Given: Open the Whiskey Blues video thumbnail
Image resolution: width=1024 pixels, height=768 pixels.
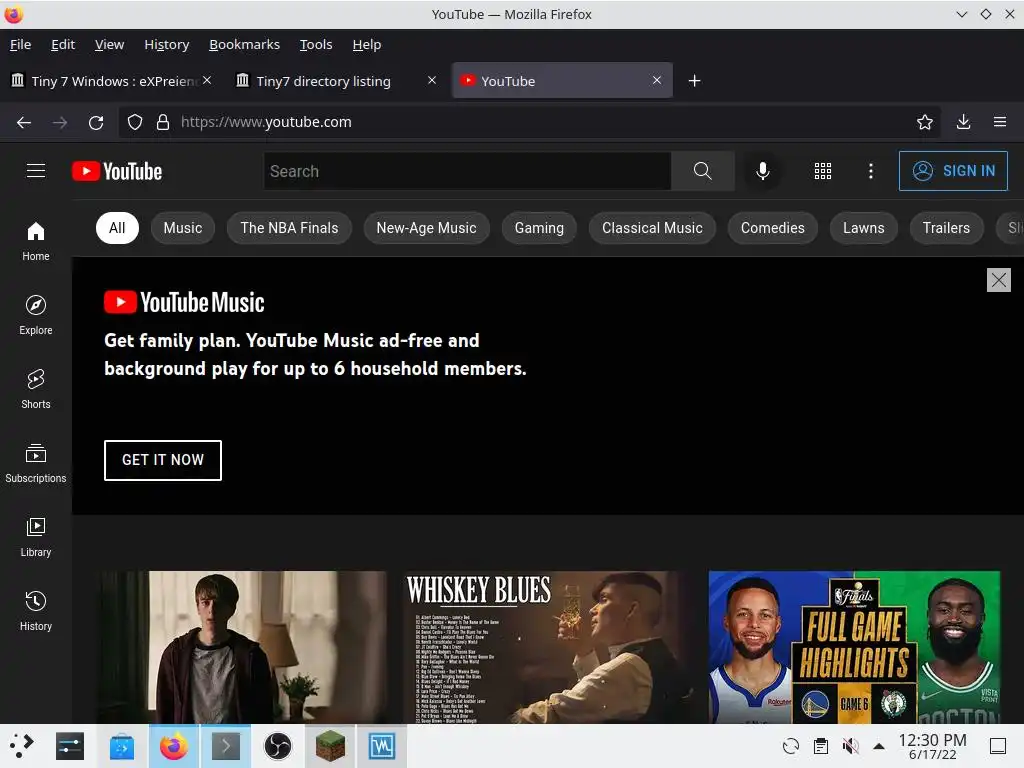Looking at the screenshot, I should (x=550, y=647).
